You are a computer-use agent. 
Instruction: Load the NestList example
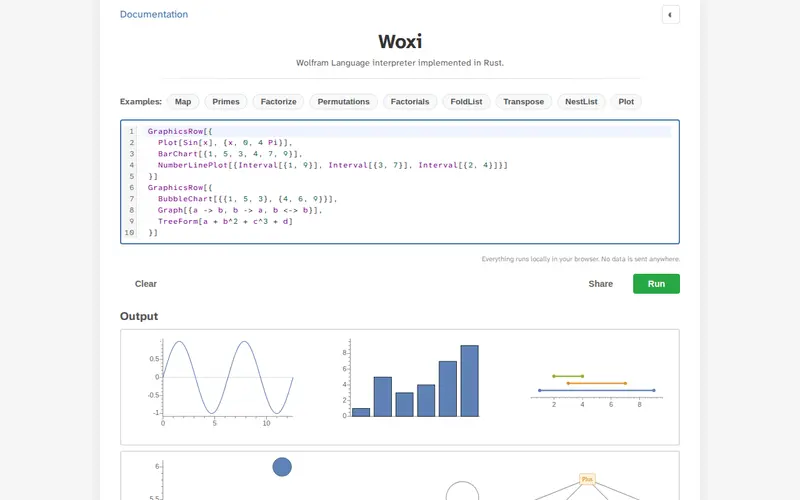pos(581,102)
